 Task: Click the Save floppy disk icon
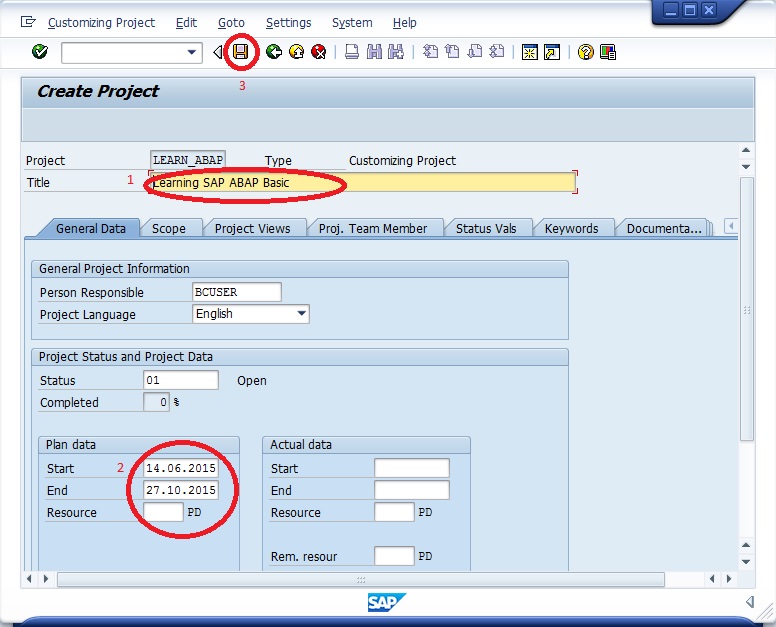[x=241, y=51]
